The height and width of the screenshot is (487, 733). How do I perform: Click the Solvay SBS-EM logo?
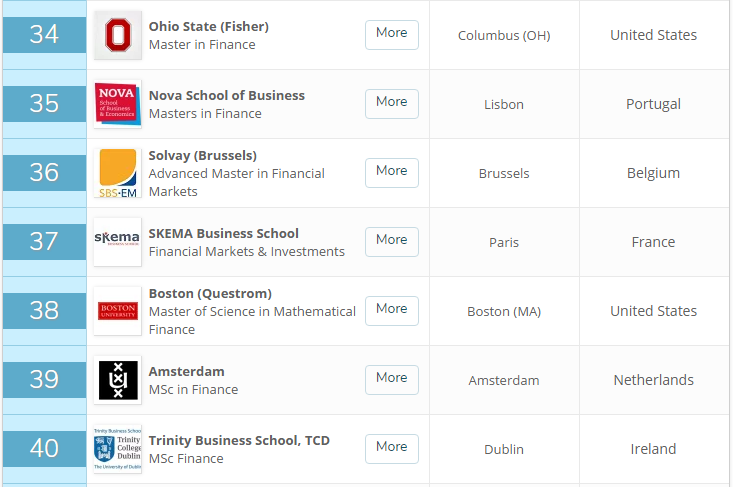(x=118, y=173)
